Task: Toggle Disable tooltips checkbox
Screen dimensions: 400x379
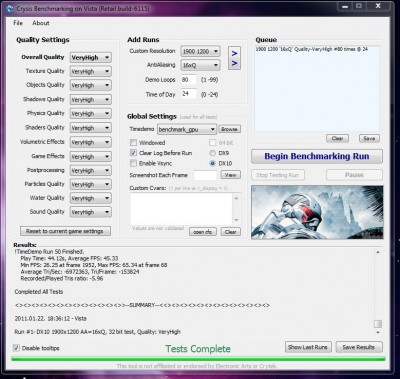Action: (16, 348)
